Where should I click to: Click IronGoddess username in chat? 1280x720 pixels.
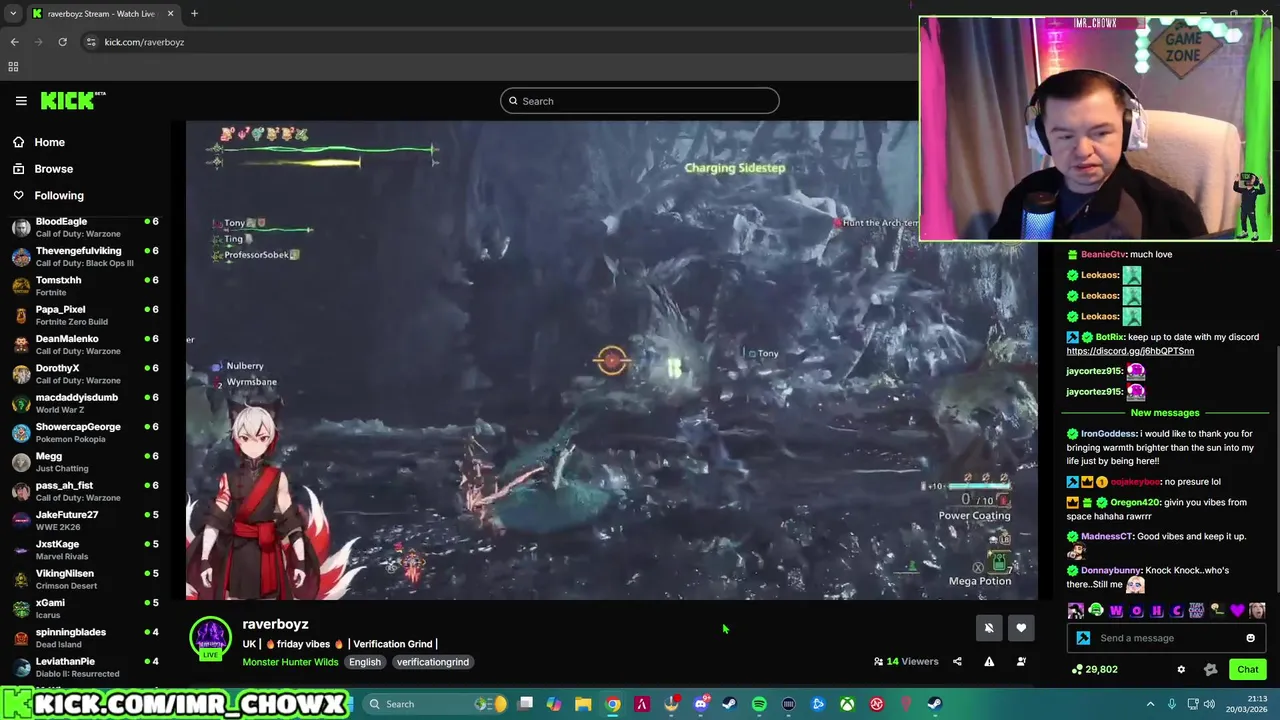click(1109, 434)
